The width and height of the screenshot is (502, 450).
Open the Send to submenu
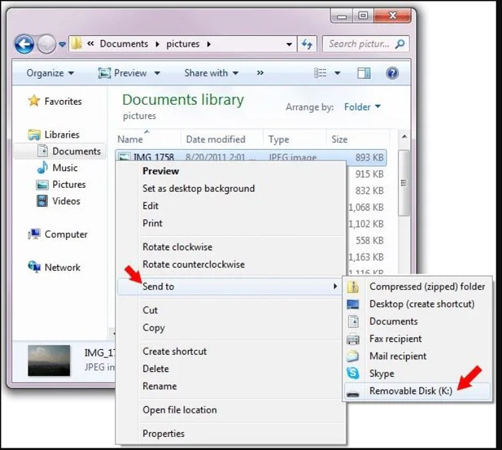tap(230, 286)
